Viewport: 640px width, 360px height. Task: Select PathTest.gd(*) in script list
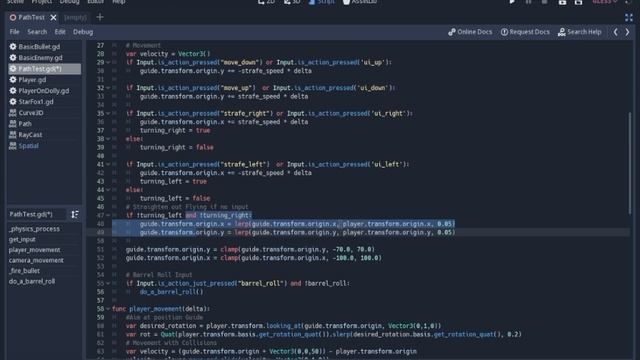44,69
